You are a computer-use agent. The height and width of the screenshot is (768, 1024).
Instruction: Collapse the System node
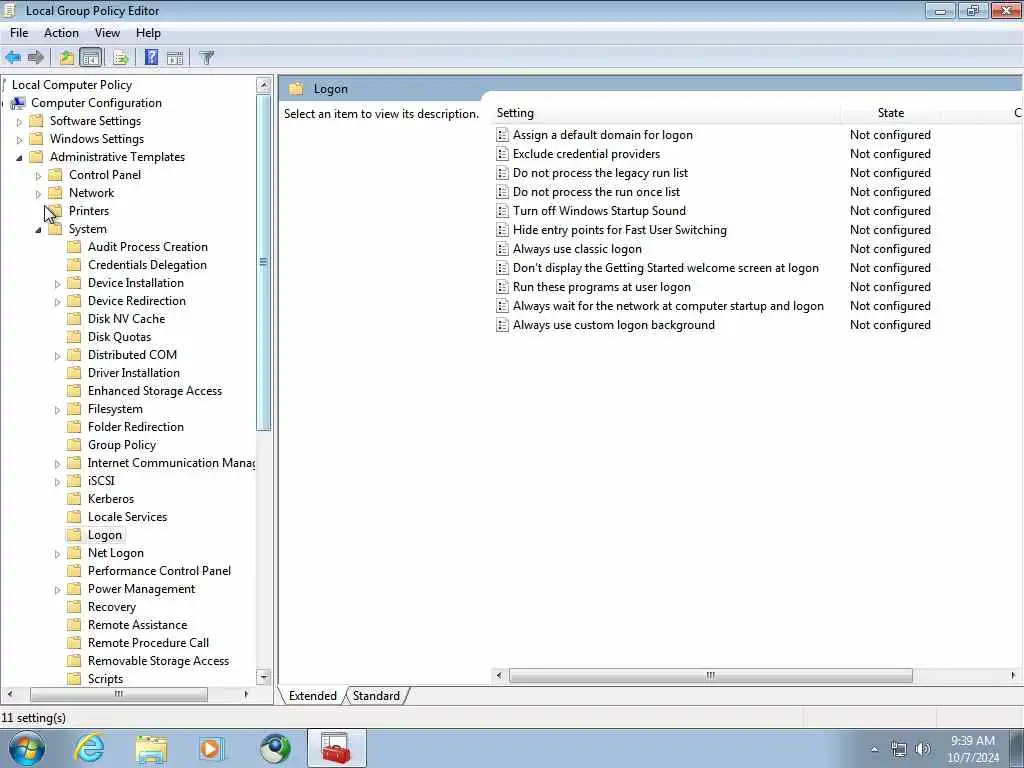coord(38,230)
